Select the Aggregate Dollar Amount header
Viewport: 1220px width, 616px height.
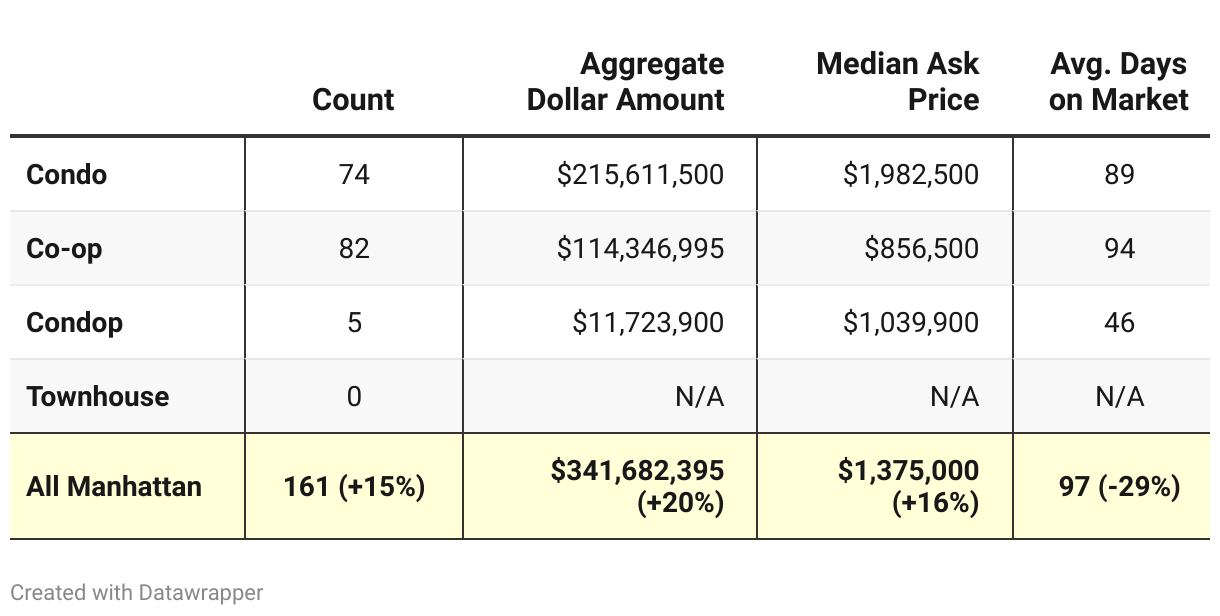pos(626,82)
